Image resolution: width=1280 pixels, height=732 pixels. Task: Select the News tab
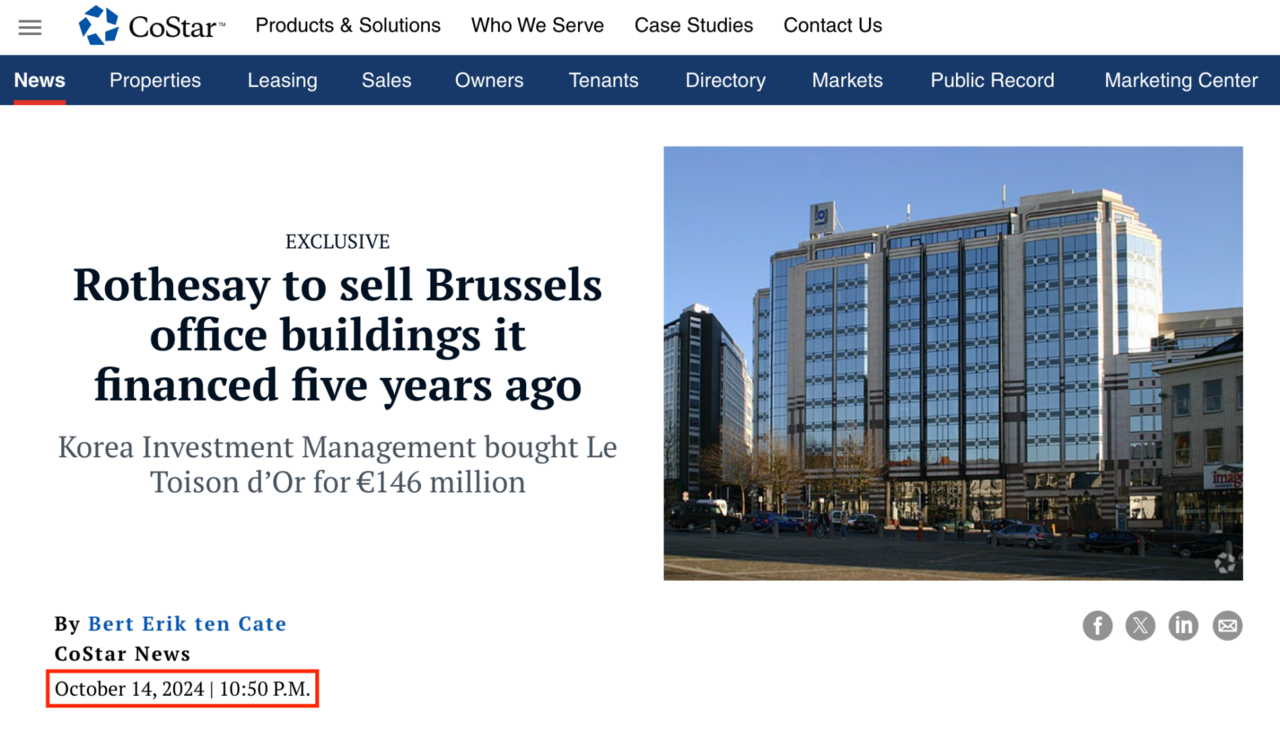click(x=40, y=81)
